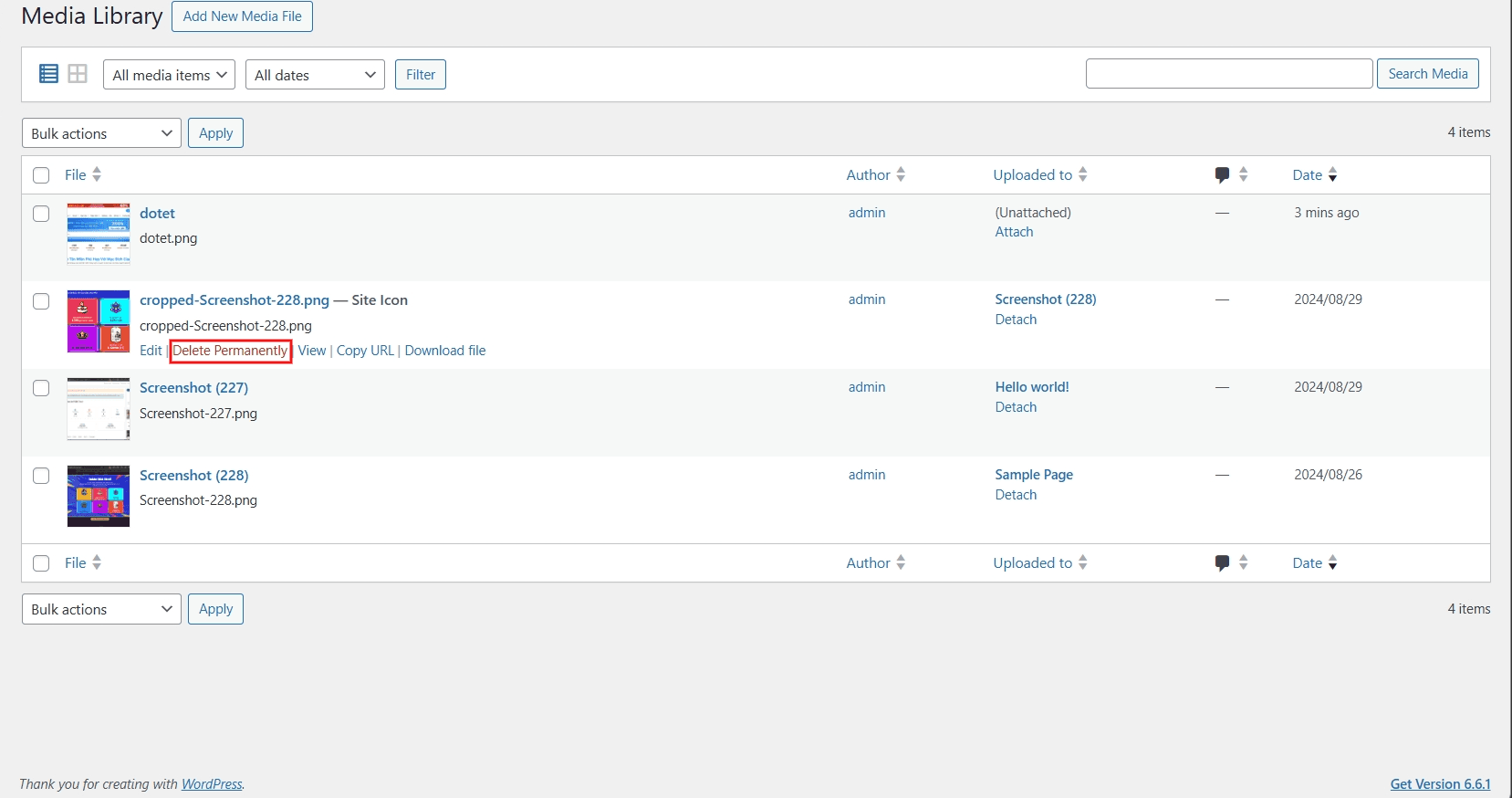Click File column sort arrows in header

[x=97, y=174]
